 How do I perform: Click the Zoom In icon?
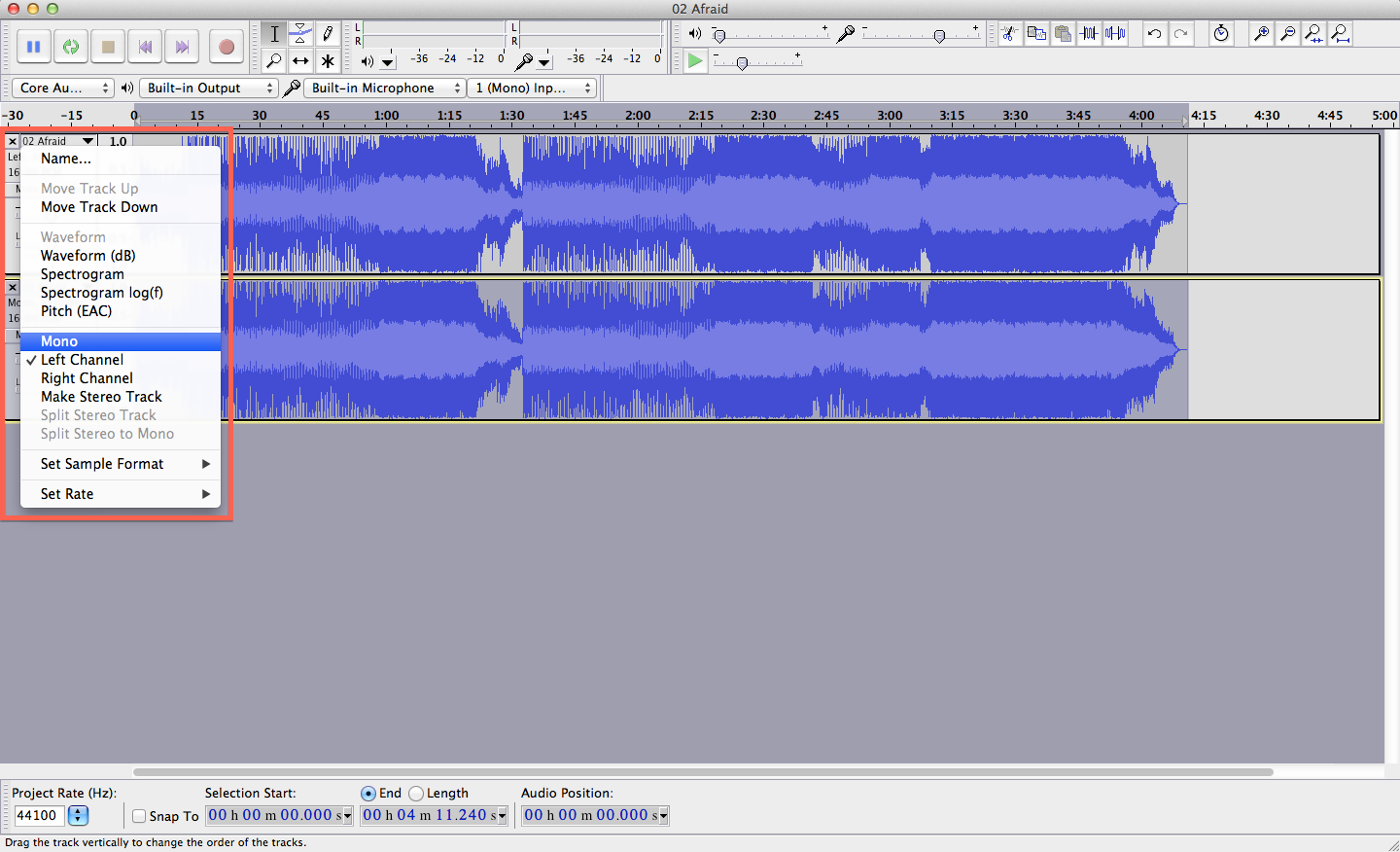click(x=1261, y=33)
